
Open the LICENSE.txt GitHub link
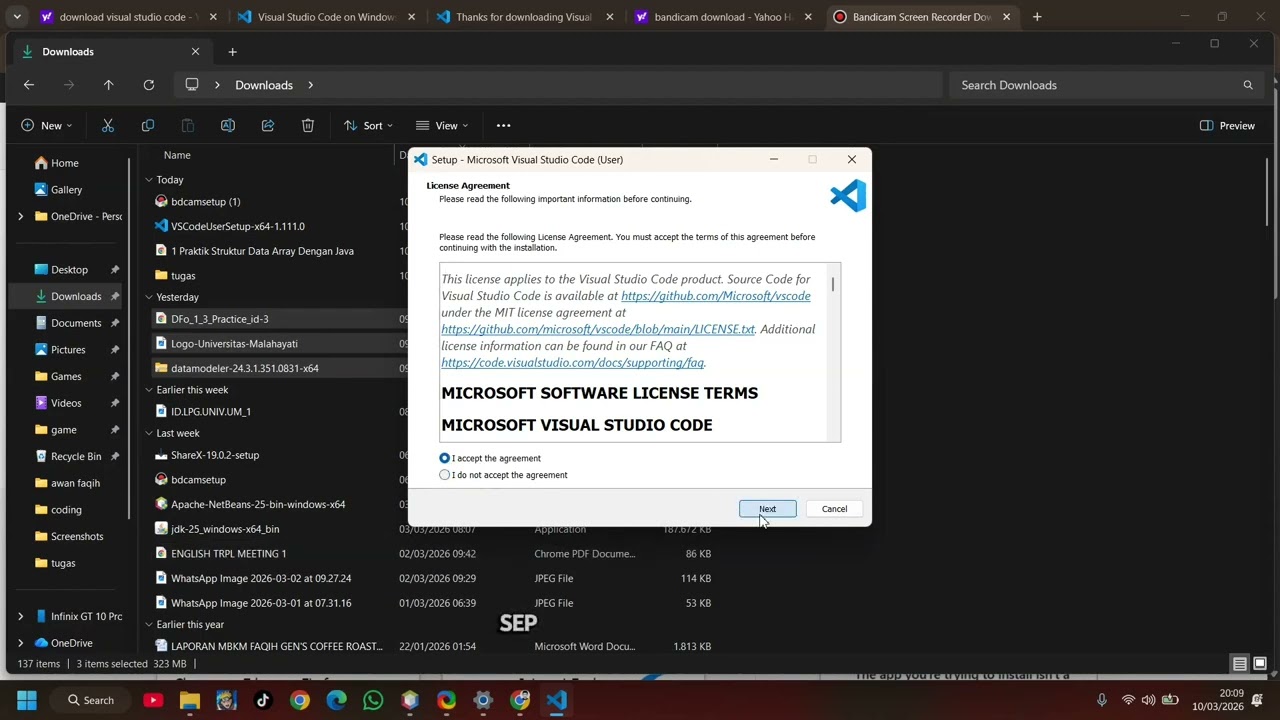click(598, 329)
